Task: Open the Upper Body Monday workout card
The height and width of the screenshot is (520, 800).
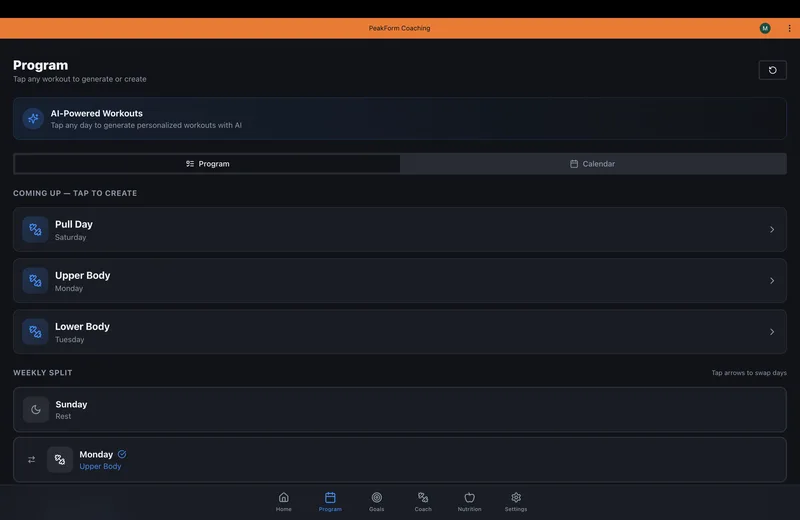Action: click(399, 281)
